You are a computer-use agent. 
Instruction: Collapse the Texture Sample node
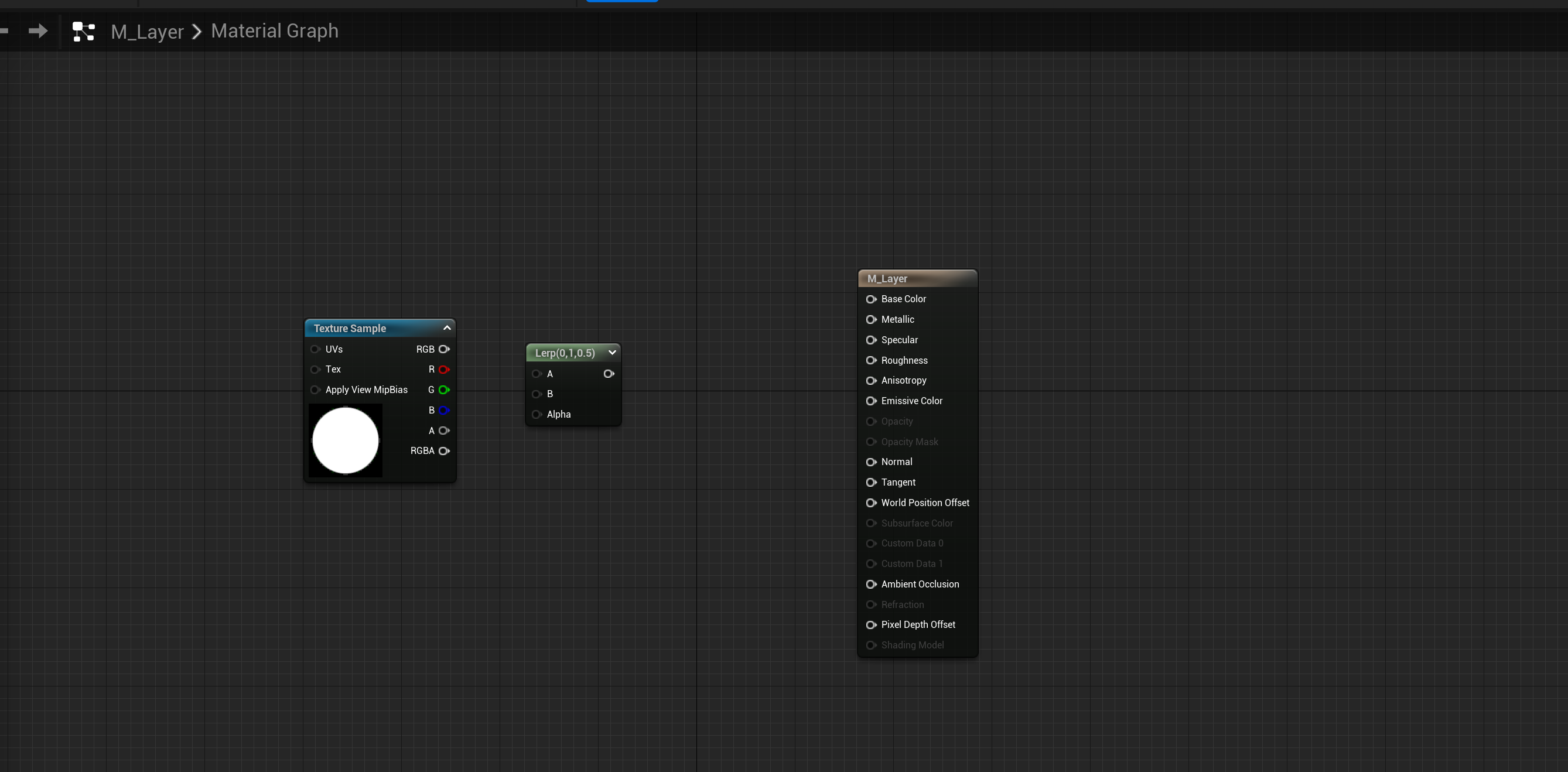tap(447, 328)
